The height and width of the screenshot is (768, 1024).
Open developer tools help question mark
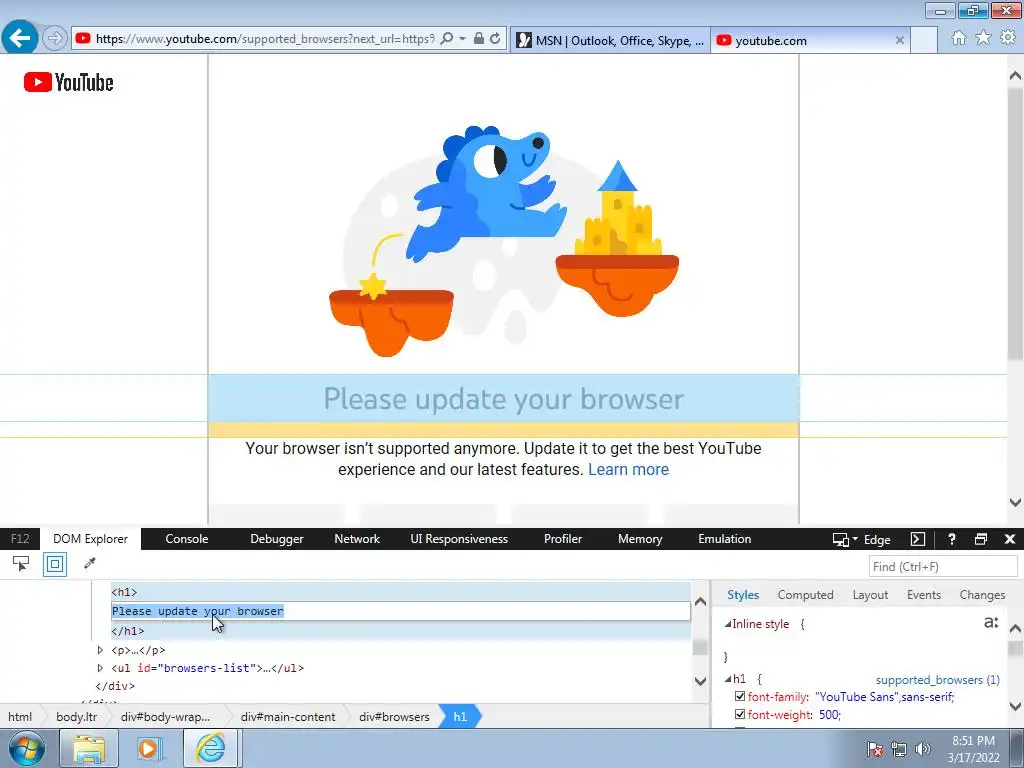(952, 539)
